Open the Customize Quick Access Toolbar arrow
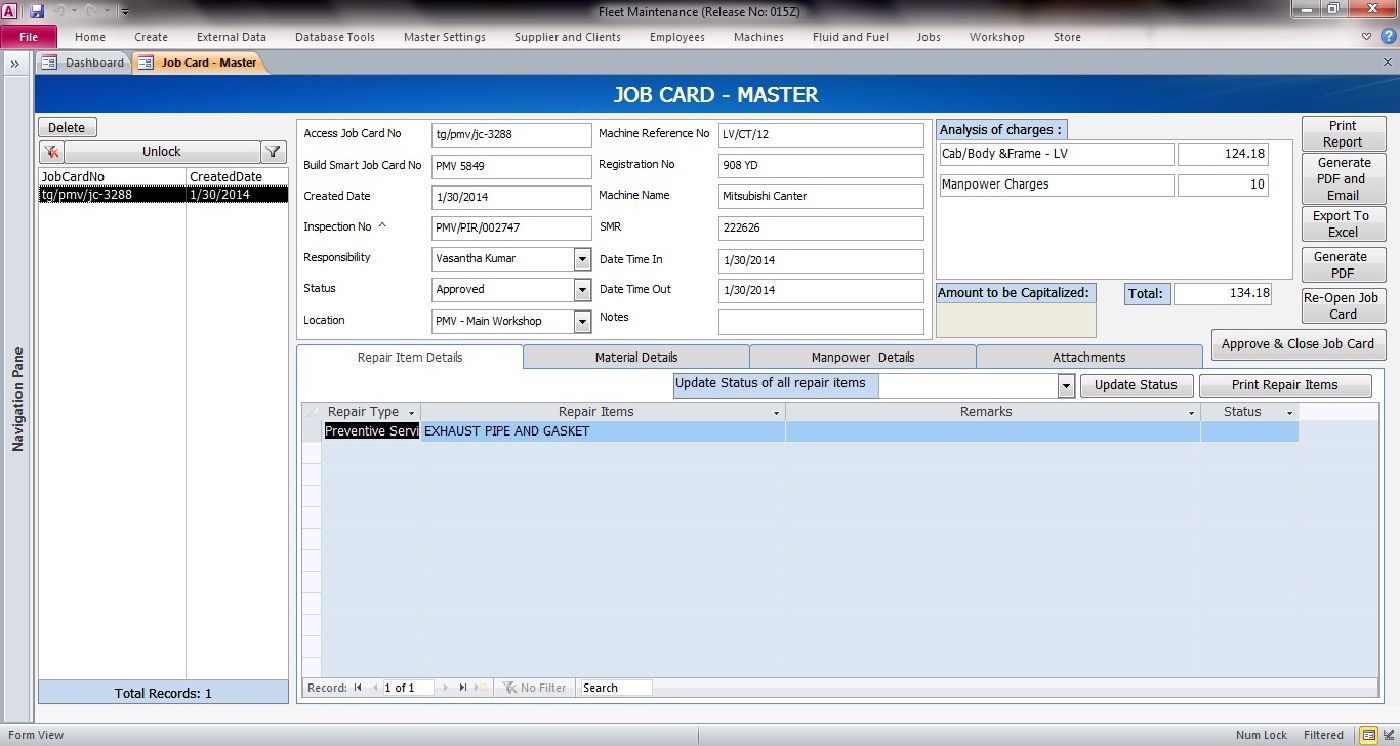Image resolution: width=1400 pixels, height=746 pixels. (125, 12)
